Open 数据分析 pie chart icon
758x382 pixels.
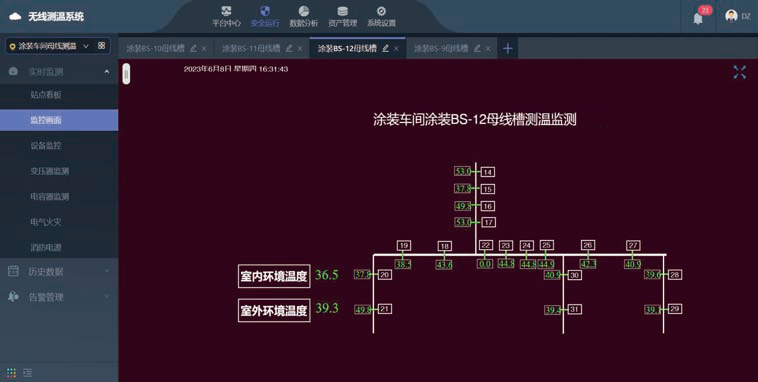[x=304, y=11]
